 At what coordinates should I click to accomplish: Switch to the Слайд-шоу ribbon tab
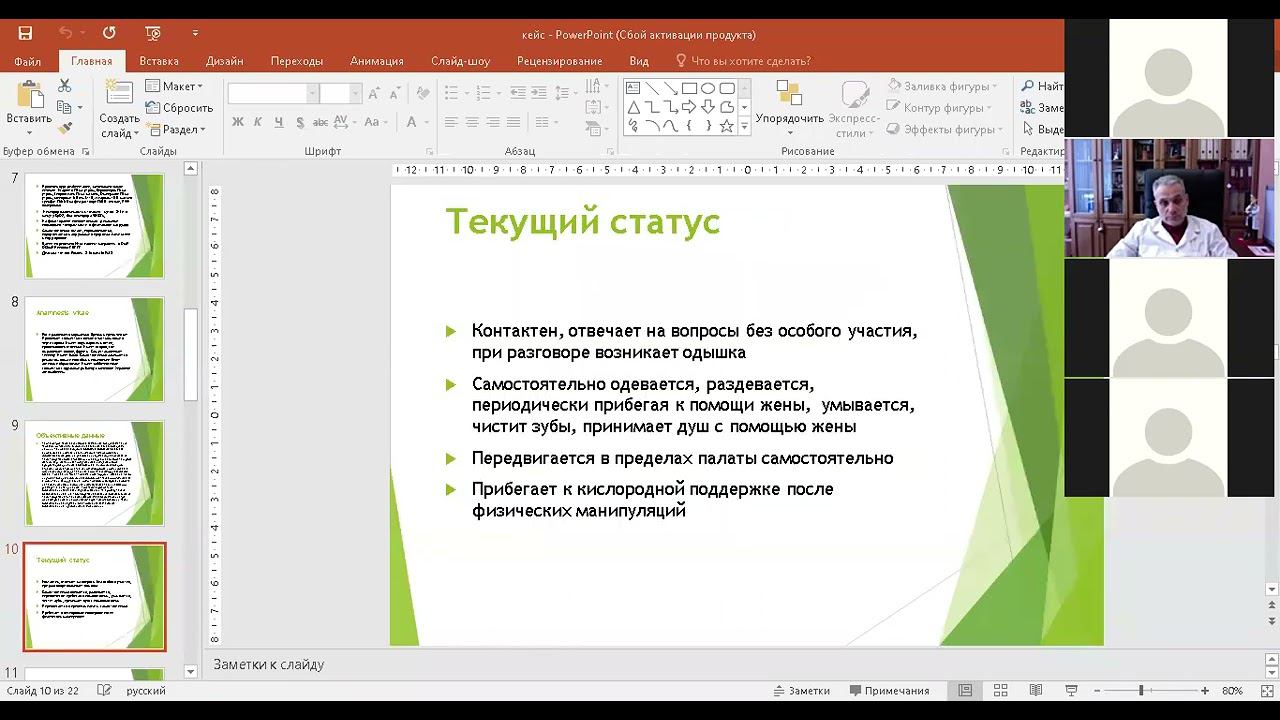pos(460,61)
